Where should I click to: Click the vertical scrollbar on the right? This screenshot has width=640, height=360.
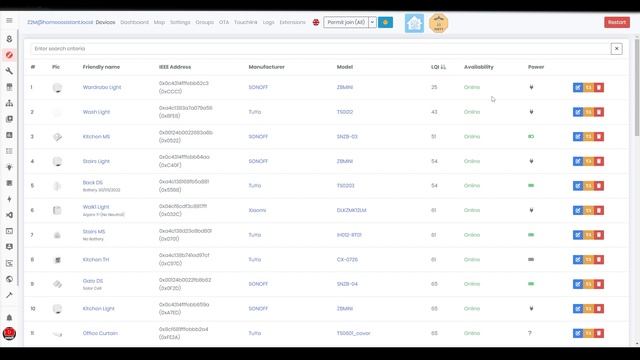click(x=637, y=88)
